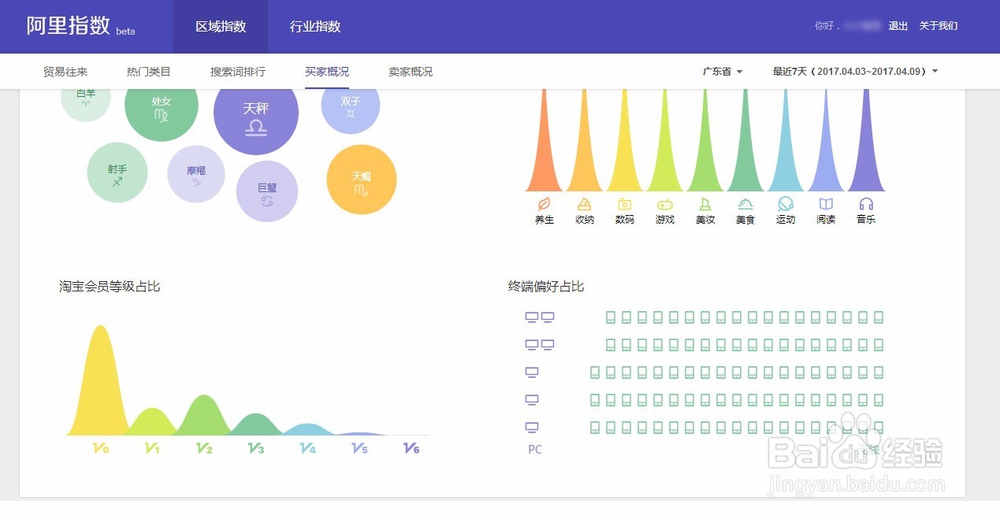Click the yellow V0 hump in member chart
1000x519 pixels.
[x=100, y=389]
